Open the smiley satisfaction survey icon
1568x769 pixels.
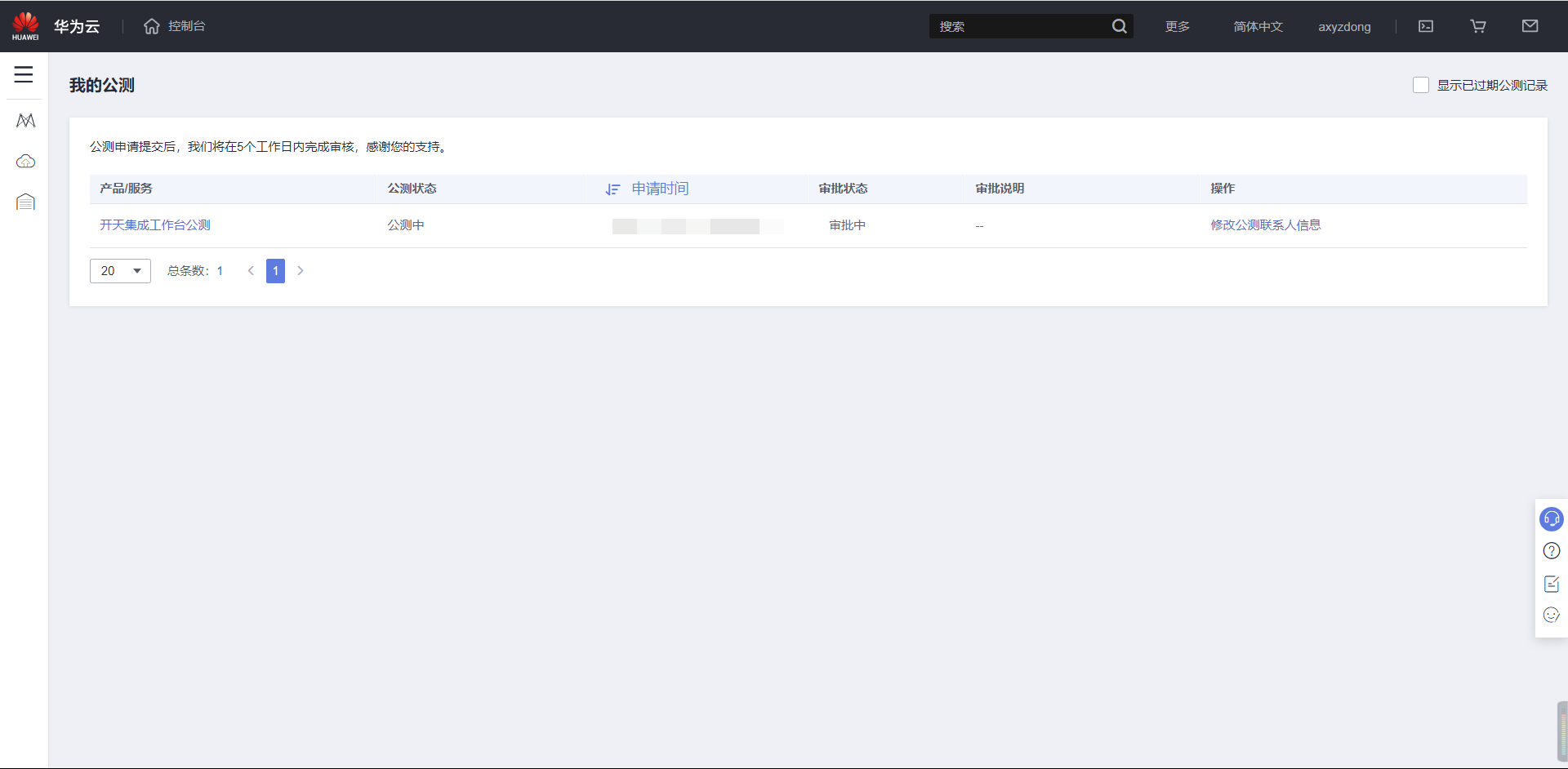[1552, 615]
